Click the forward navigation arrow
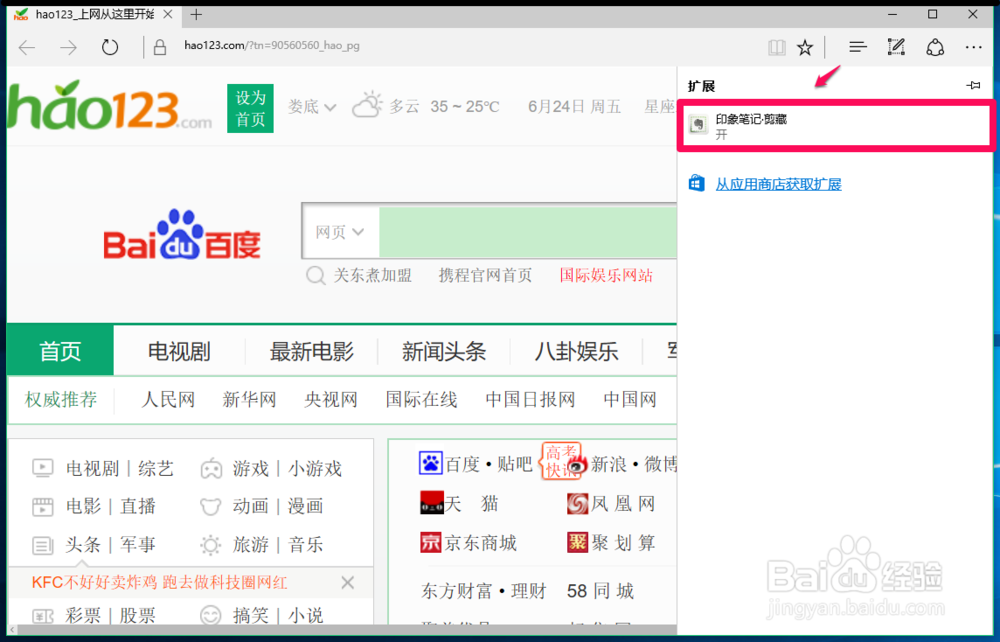The width and height of the screenshot is (1000, 642). 68,47
